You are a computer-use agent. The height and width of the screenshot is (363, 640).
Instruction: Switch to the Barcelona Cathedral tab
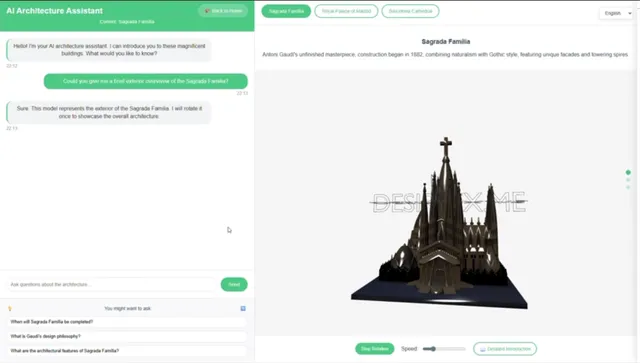(x=410, y=11)
